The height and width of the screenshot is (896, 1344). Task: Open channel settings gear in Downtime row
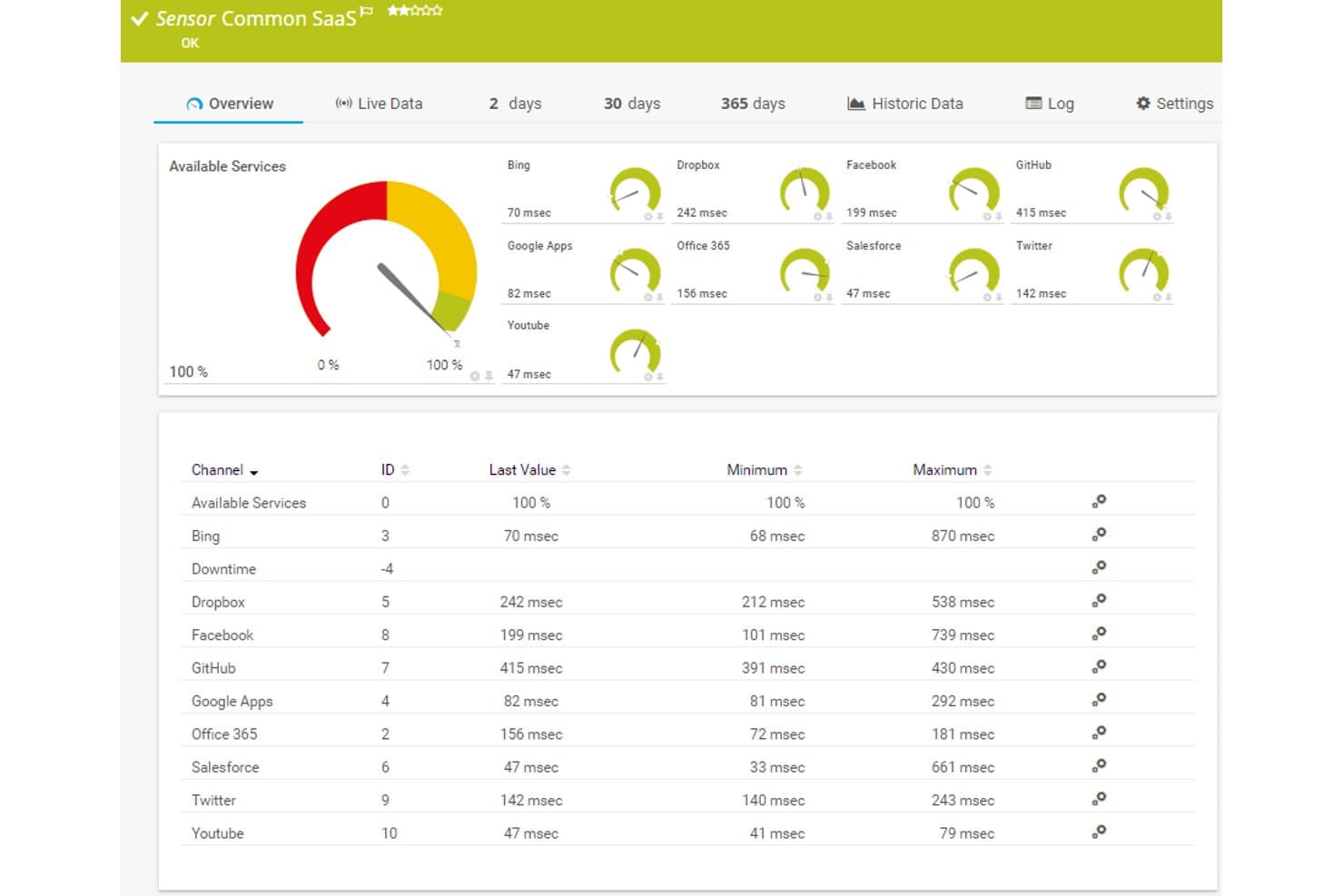pyautogui.click(x=1099, y=567)
